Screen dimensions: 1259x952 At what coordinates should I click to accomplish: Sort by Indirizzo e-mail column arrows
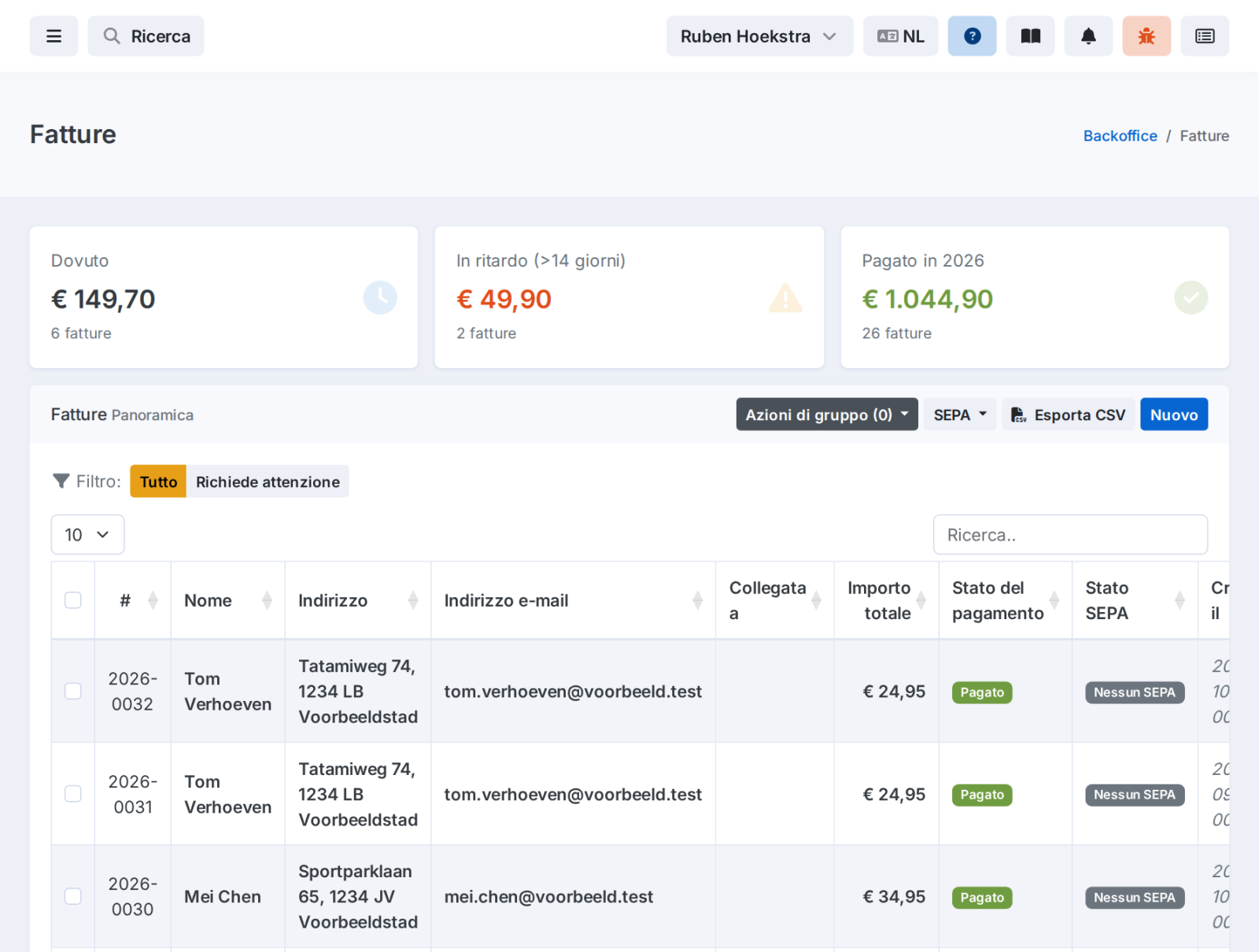[x=697, y=600]
